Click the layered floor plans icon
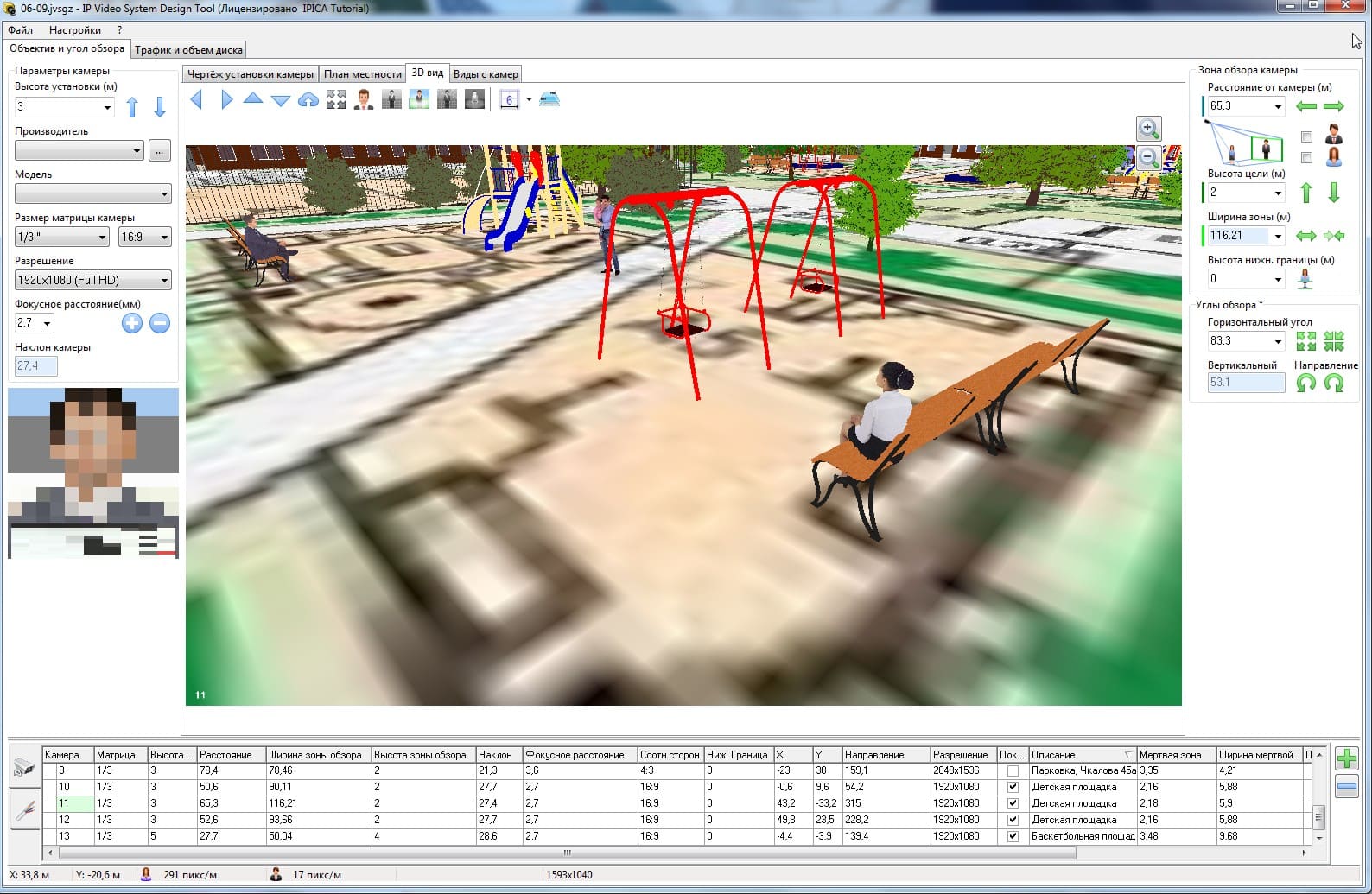Viewport: 1372px width, 894px height. pos(549,99)
